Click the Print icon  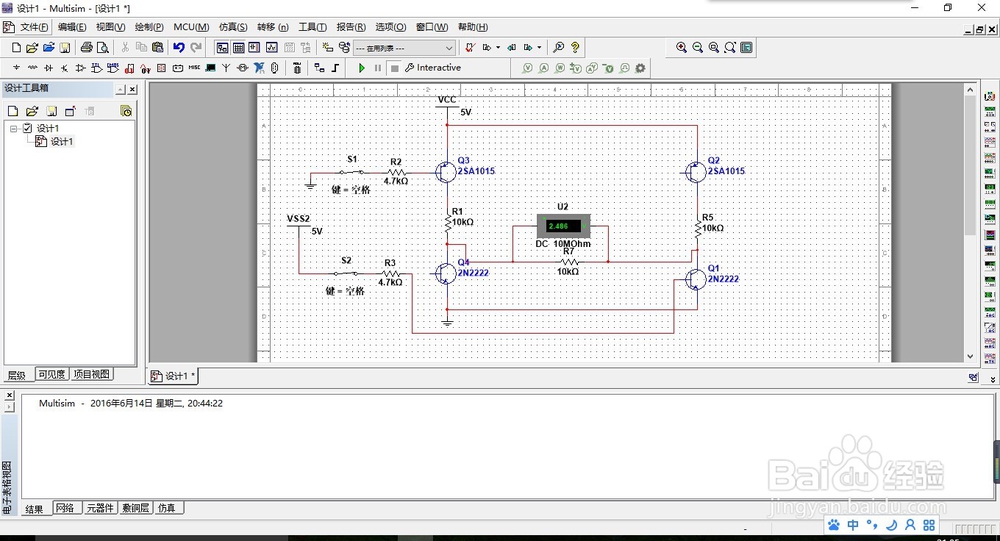(x=86, y=47)
